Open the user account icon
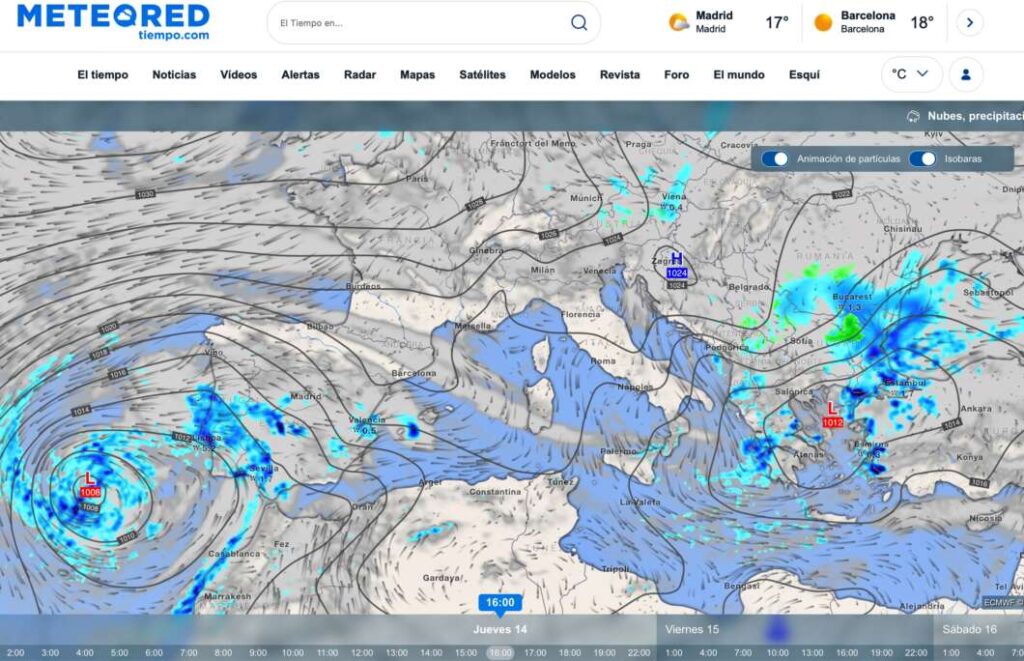The image size is (1024, 661). click(966, 74)
